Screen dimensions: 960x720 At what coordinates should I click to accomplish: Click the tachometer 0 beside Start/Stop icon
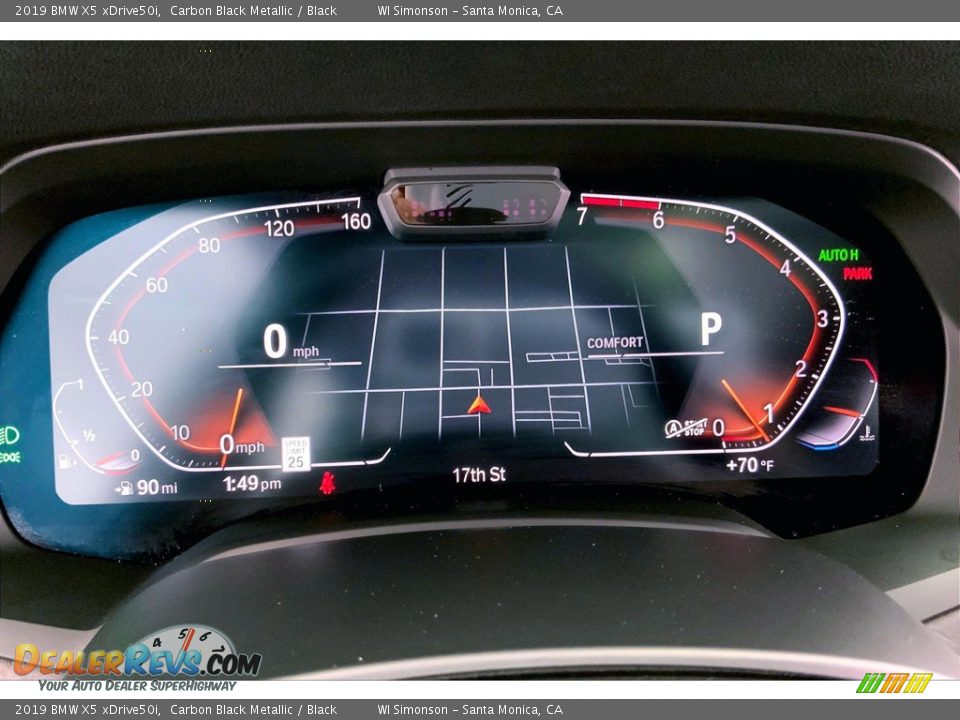(x=718, y=428)
